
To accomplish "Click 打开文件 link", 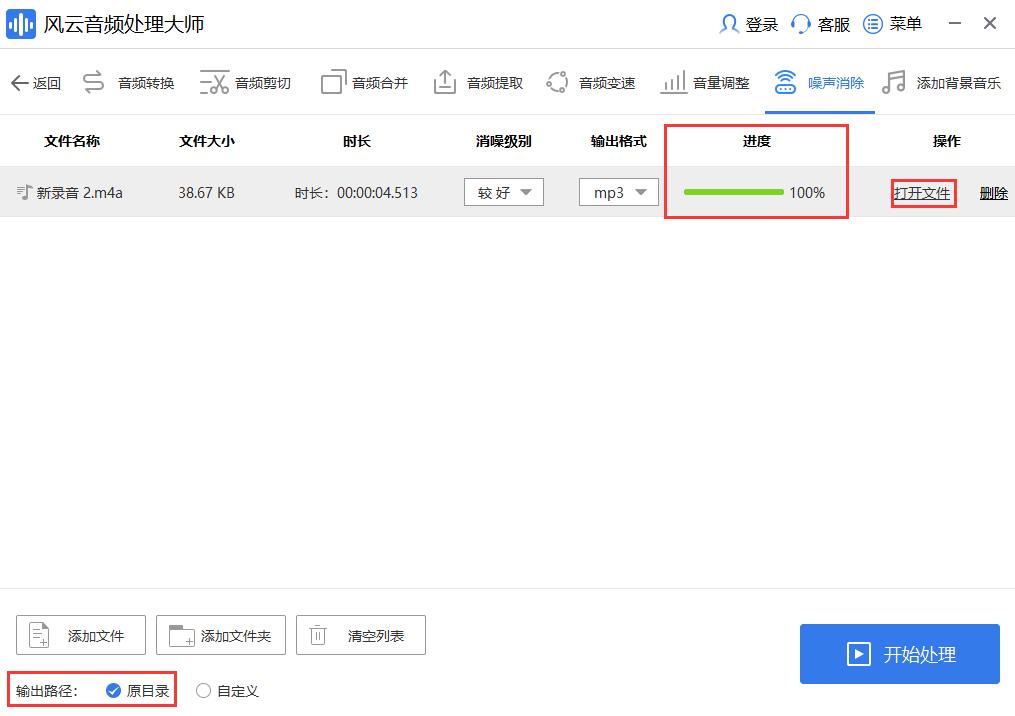I will point(922,193).
